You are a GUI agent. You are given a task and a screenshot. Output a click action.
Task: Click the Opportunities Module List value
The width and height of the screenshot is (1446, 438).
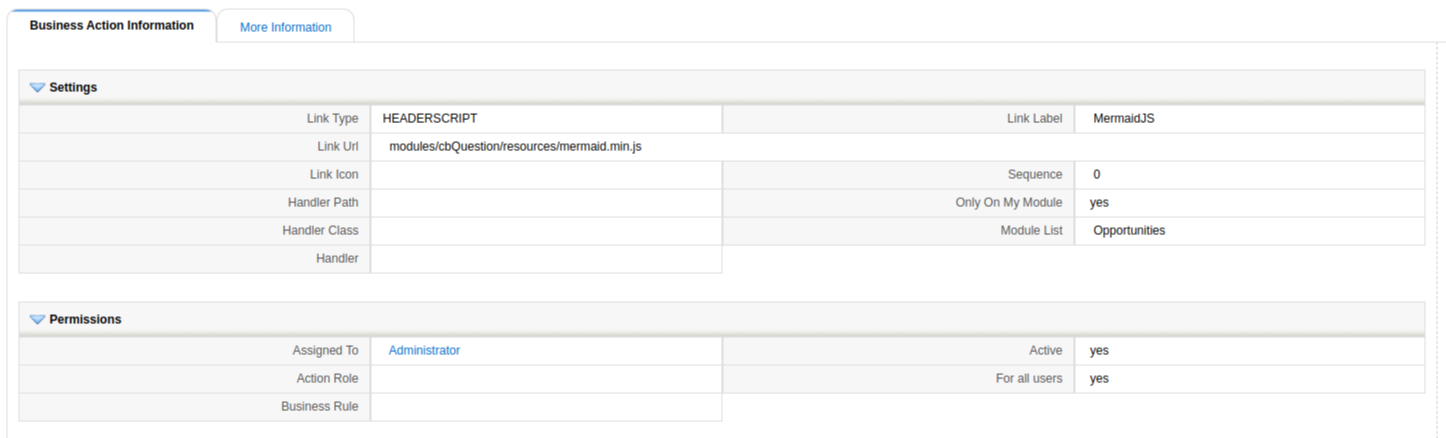tap(1129, 231)
